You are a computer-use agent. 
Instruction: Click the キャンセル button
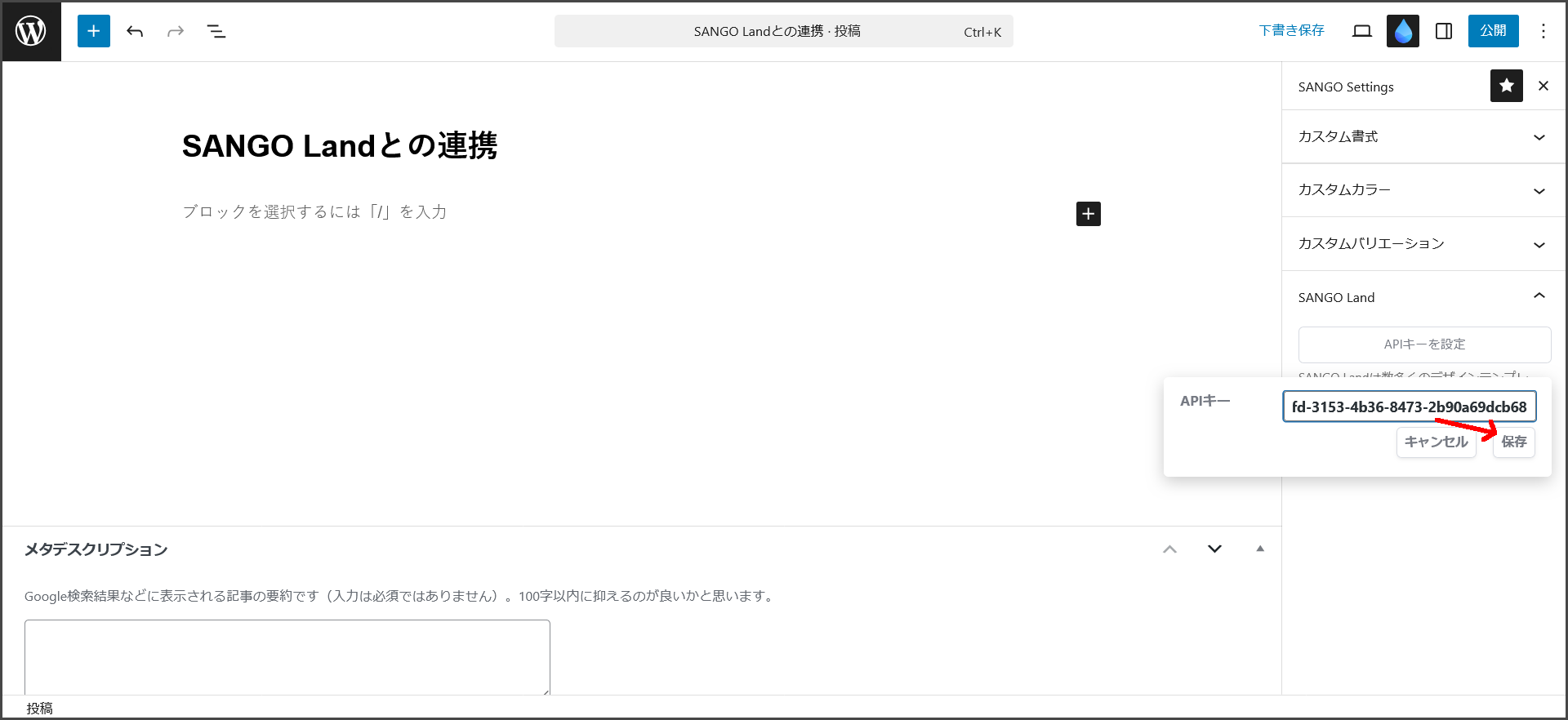1437,442
